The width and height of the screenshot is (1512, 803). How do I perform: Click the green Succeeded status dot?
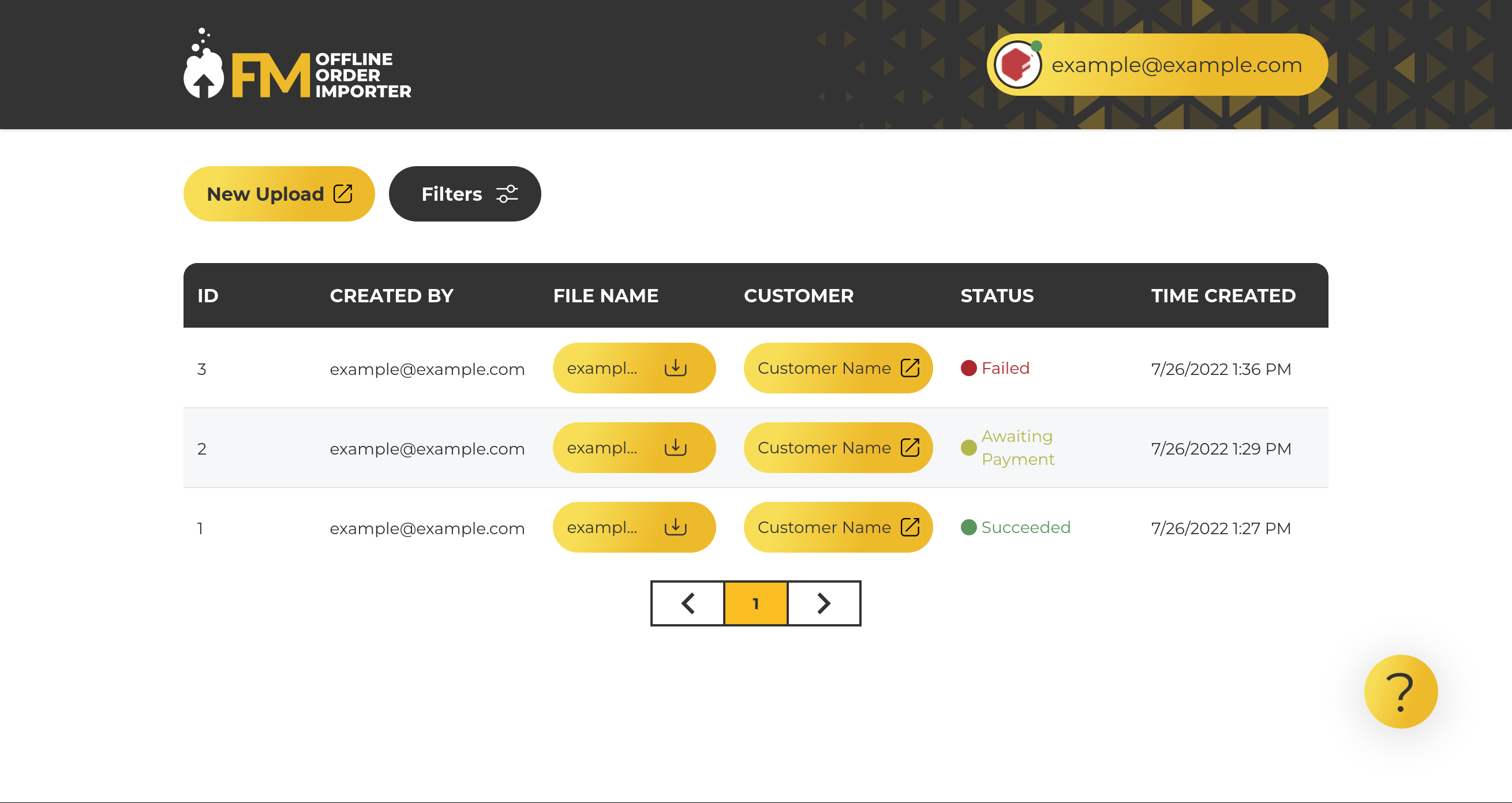(968, 527)
